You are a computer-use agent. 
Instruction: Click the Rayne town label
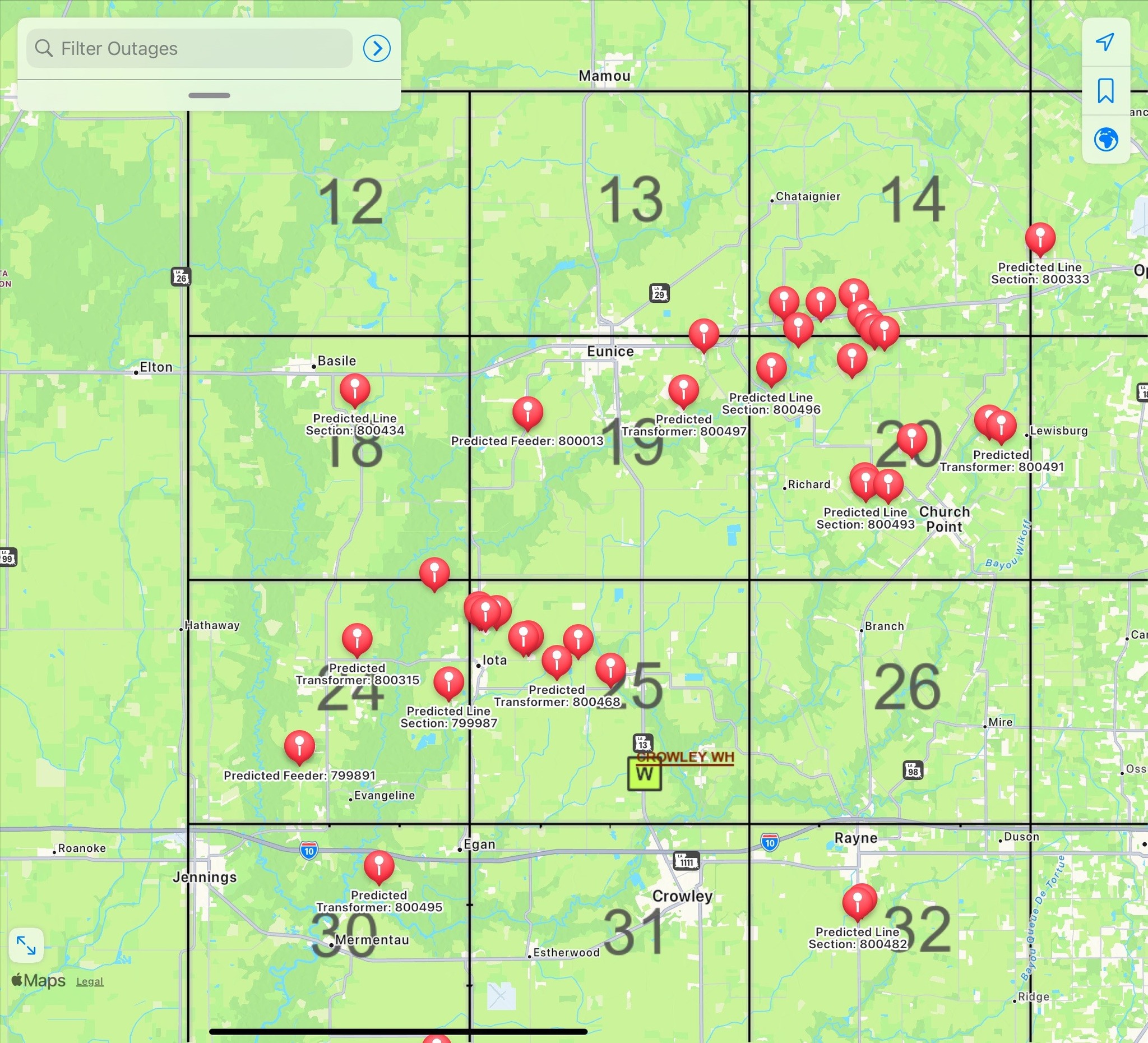pos(856,838)
